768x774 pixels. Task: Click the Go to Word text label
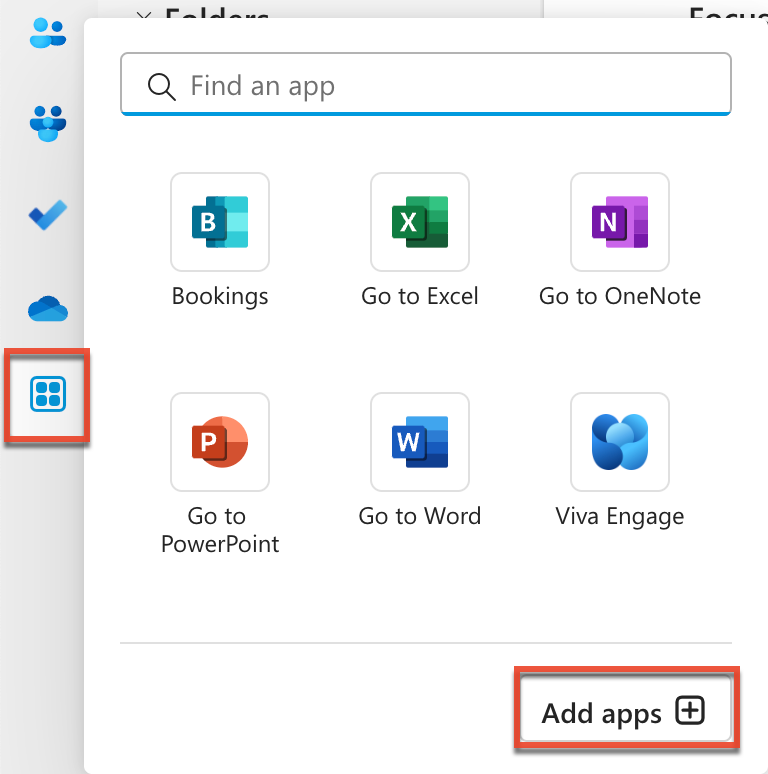pyautogui.click(x=420, y=516)
